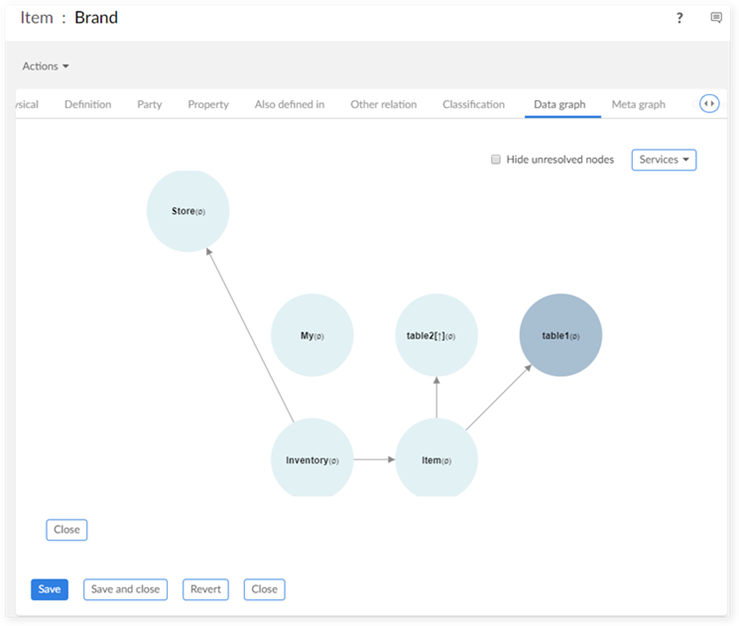Click the Close button below the graph
739x626 pixels.
(x=67, y=529)
